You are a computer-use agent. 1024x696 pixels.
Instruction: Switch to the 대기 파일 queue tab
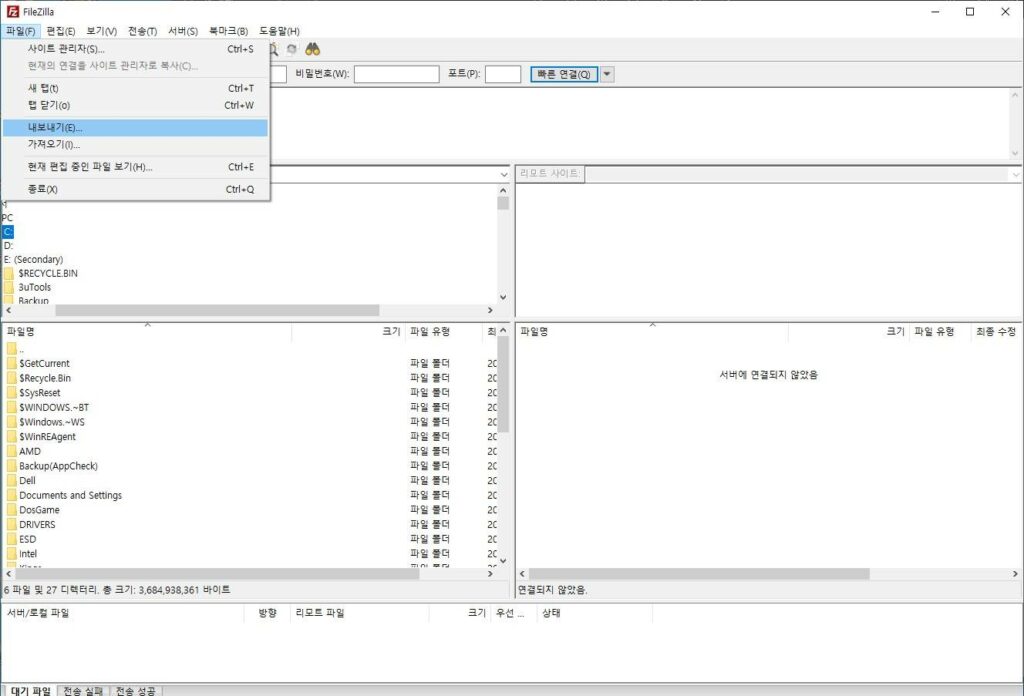[31, 690]
